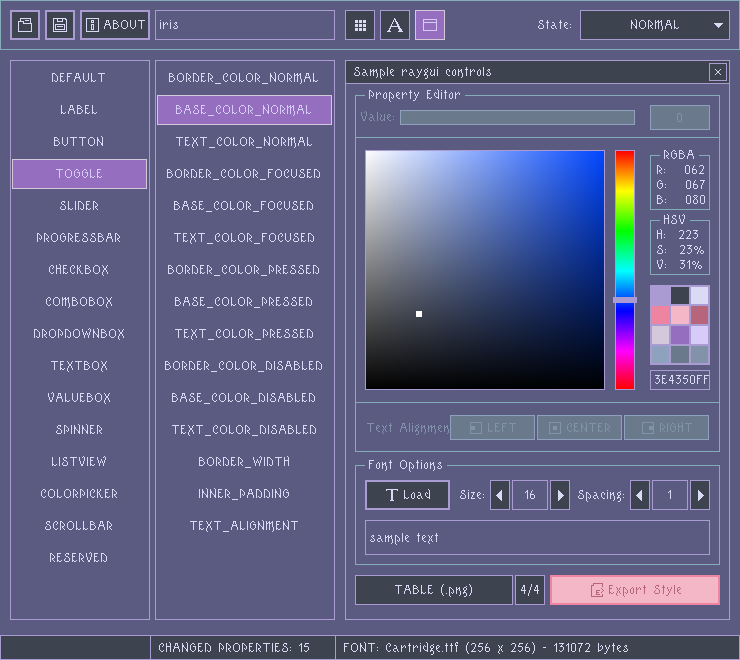Increase font spacing with right arrow
Image resolution: width=740 pixels, height=660 pixels.
click(700, 495)
